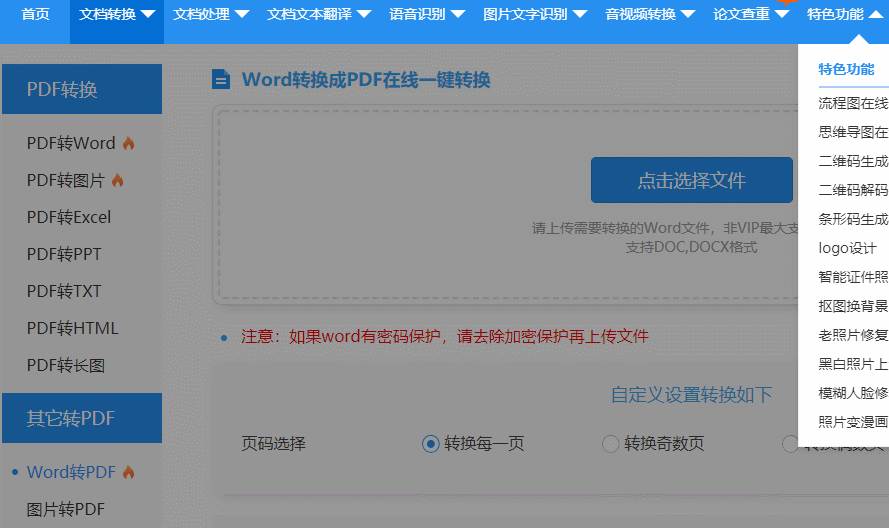
Task: Click the red 注意 password warning text
Action: pos(444,336)
